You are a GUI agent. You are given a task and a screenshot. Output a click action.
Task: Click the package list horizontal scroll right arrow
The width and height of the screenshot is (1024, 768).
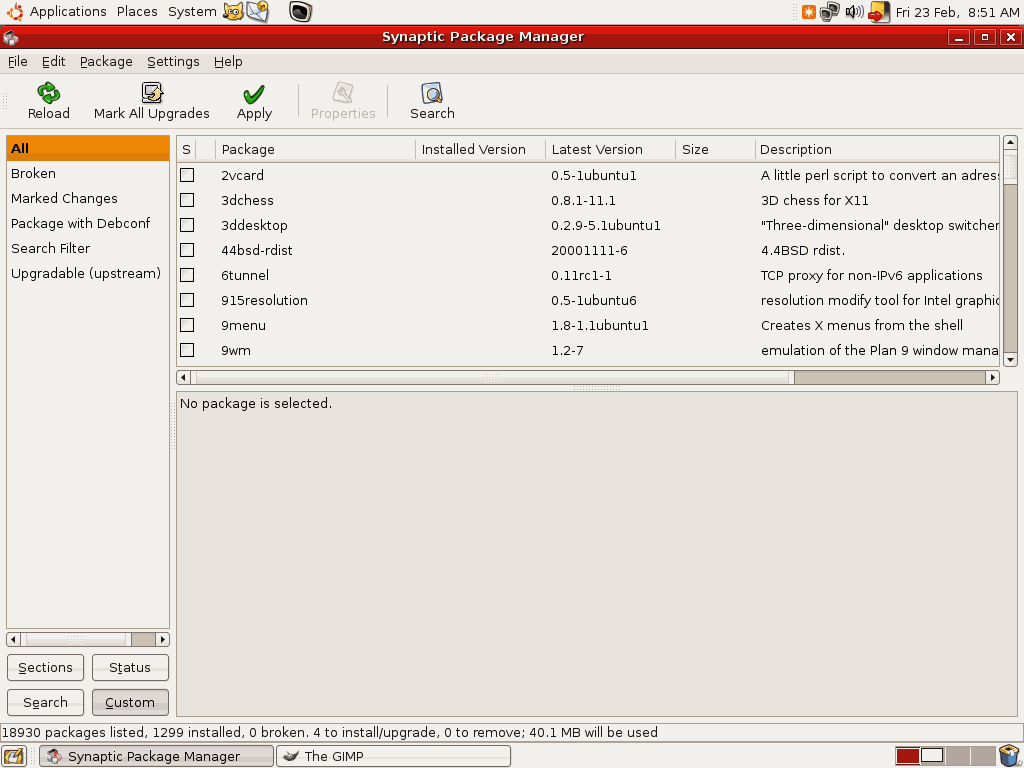pyautogui.click(x=993, y=377)
